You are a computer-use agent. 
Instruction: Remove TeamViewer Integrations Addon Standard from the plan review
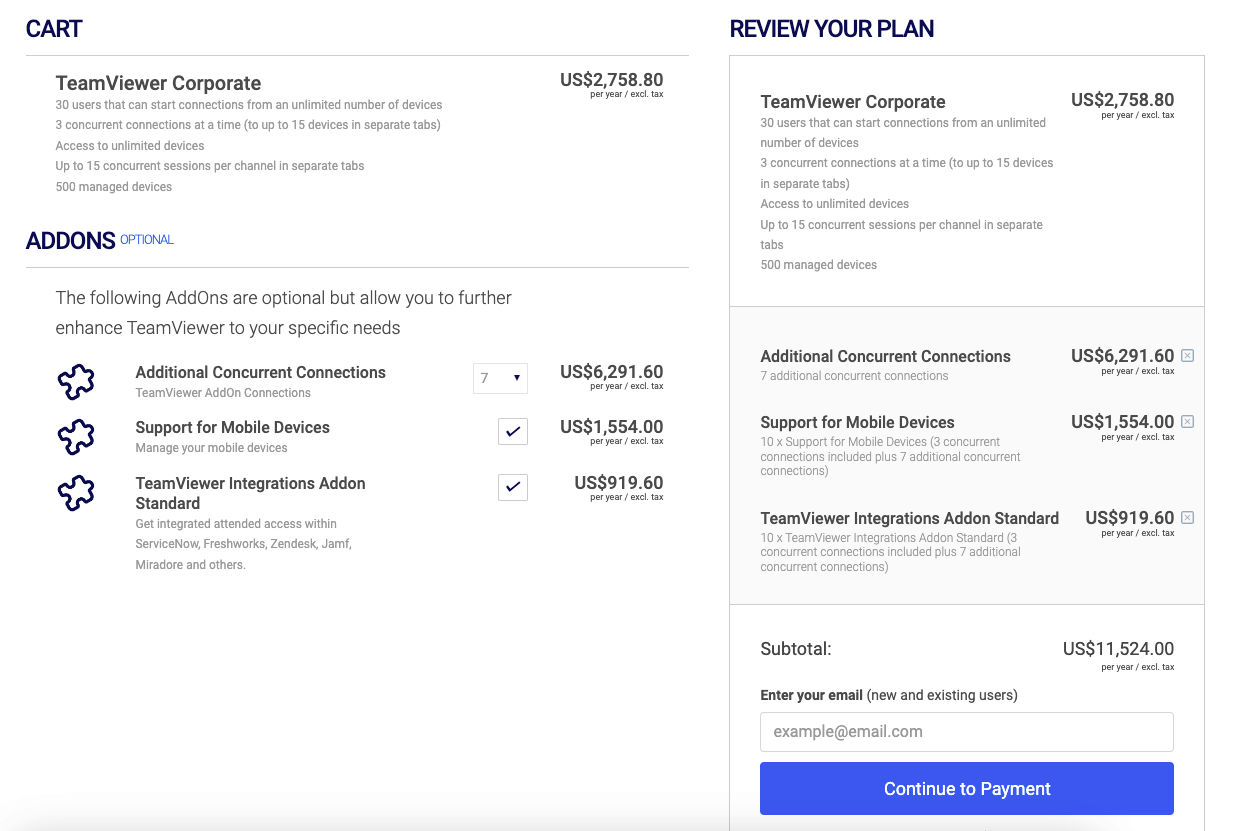[x=1187, y=518]
